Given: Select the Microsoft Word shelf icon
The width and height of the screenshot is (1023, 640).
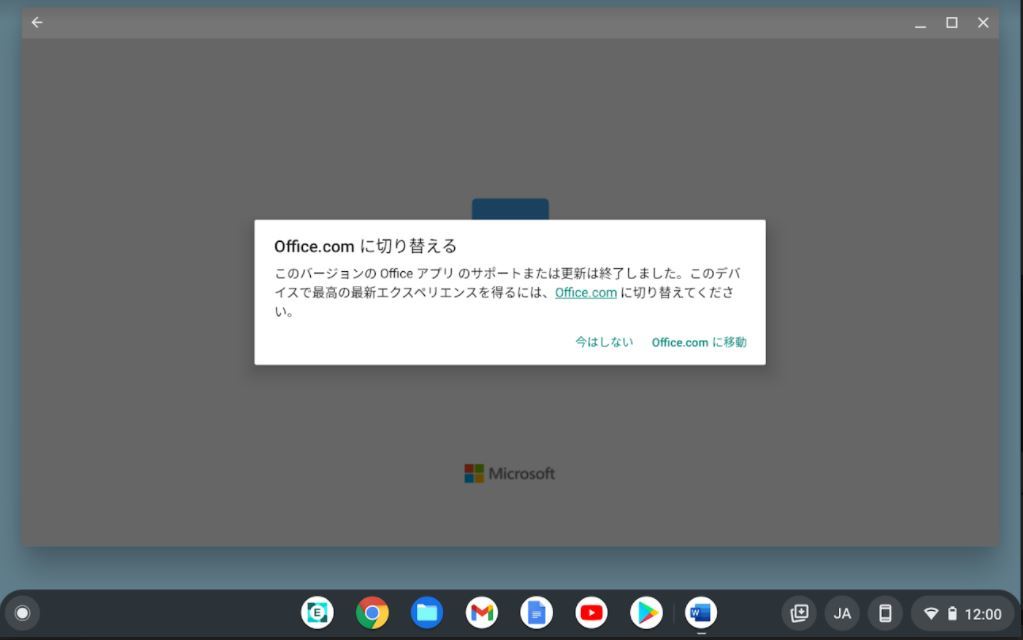Looking at the screenshot, I should coord(701,612).
